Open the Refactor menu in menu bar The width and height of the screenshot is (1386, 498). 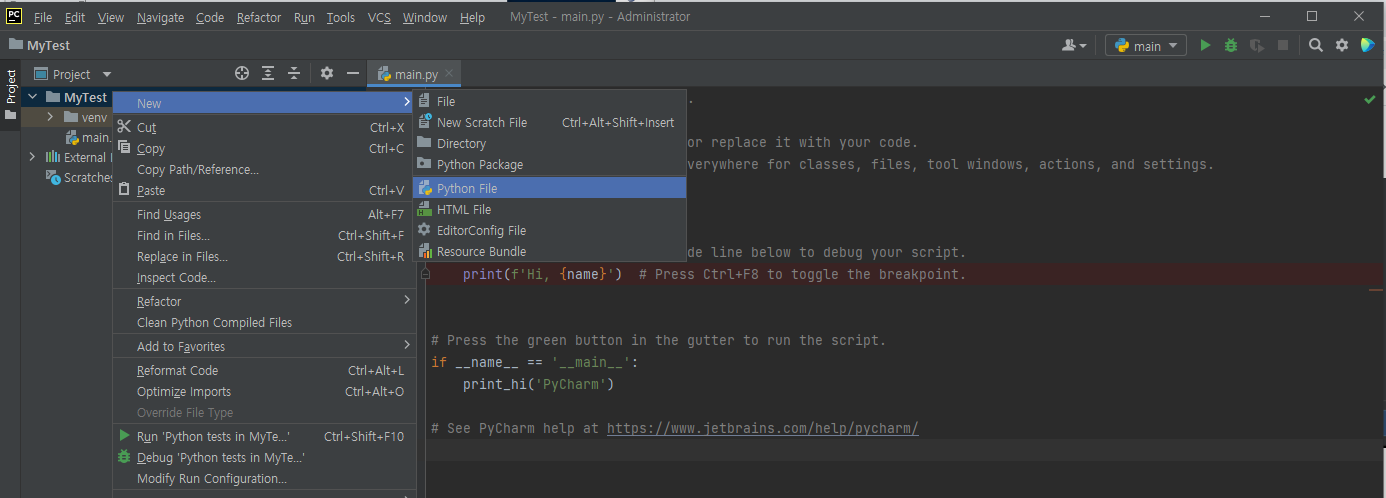point(259,17)
